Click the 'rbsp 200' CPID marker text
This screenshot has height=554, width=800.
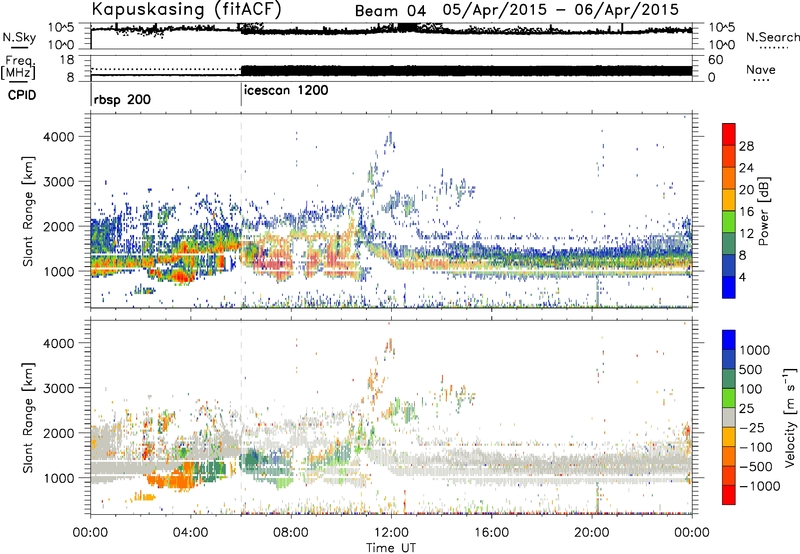[122, 99]
